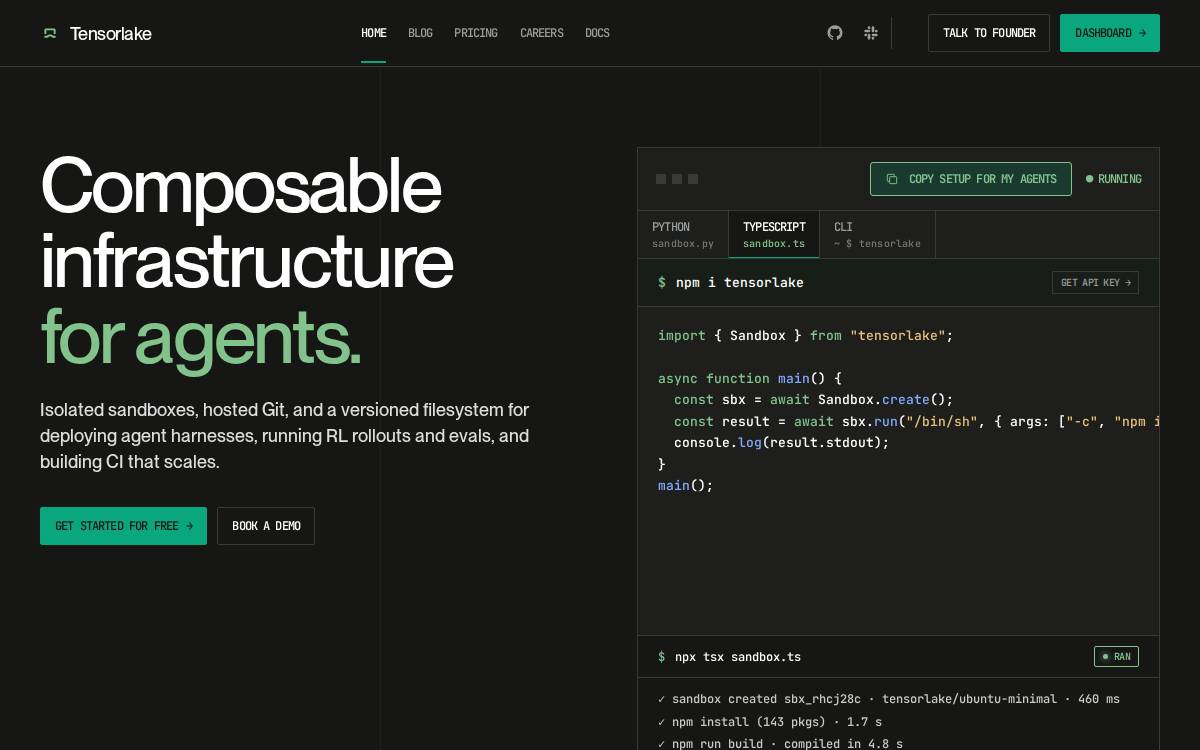Open the Docs page
Image resolution: width=1200 pixels, height=750 pixels.
597,33
